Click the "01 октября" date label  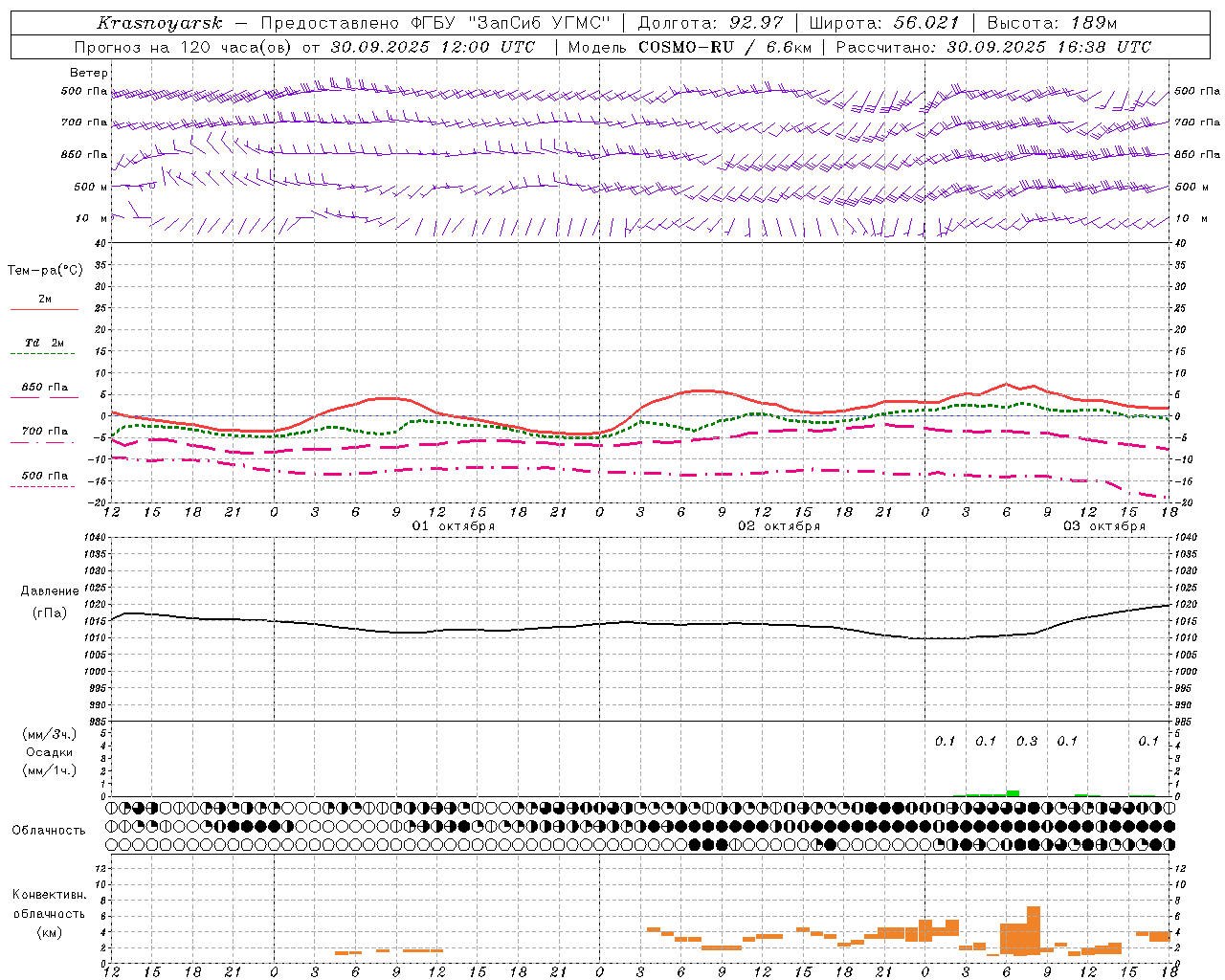coord(454,526)
